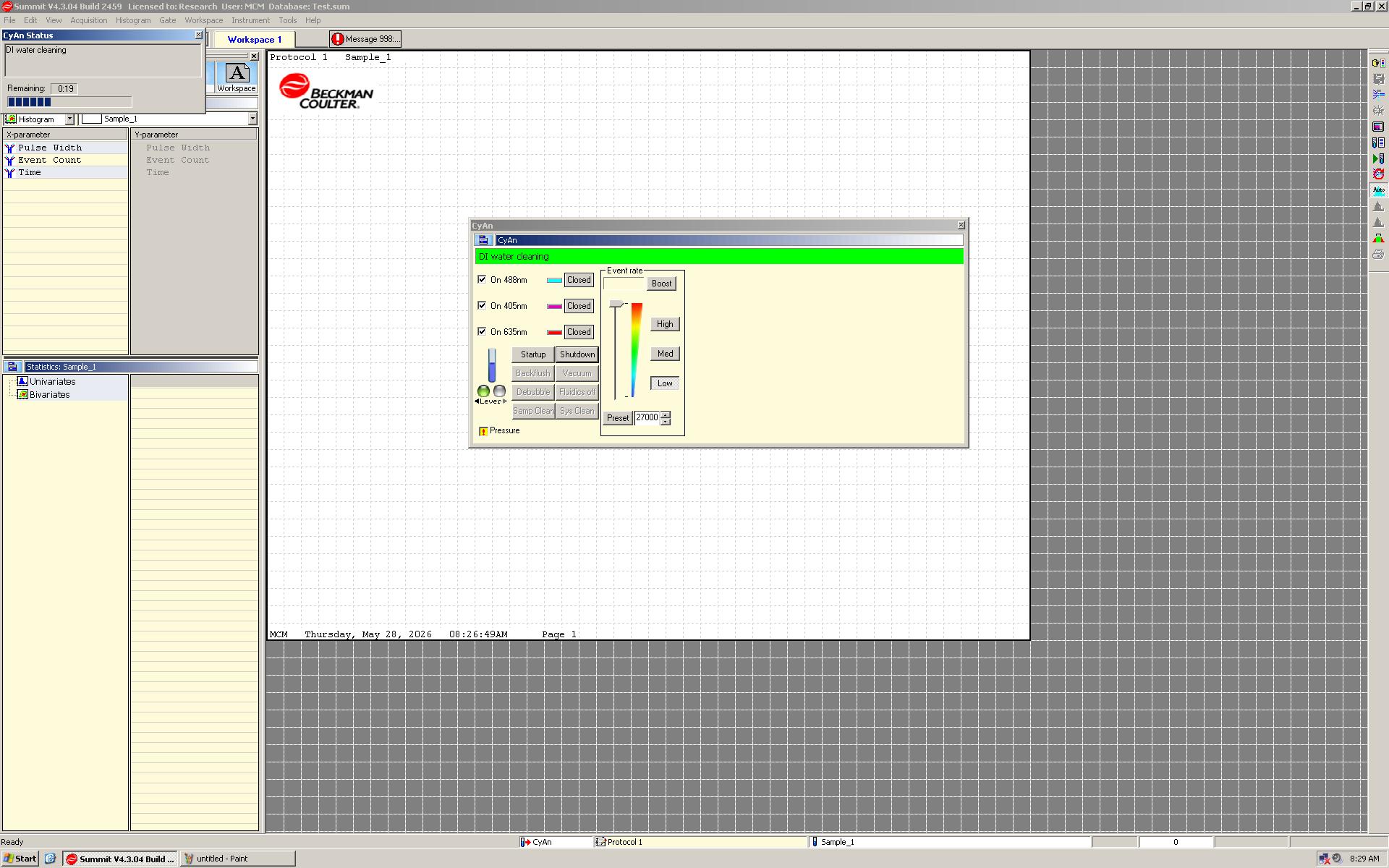Toggle the On 405nm laser checkbox
Image resolution: width=1389 pixels, height=868 pixels.
point(482,305)
